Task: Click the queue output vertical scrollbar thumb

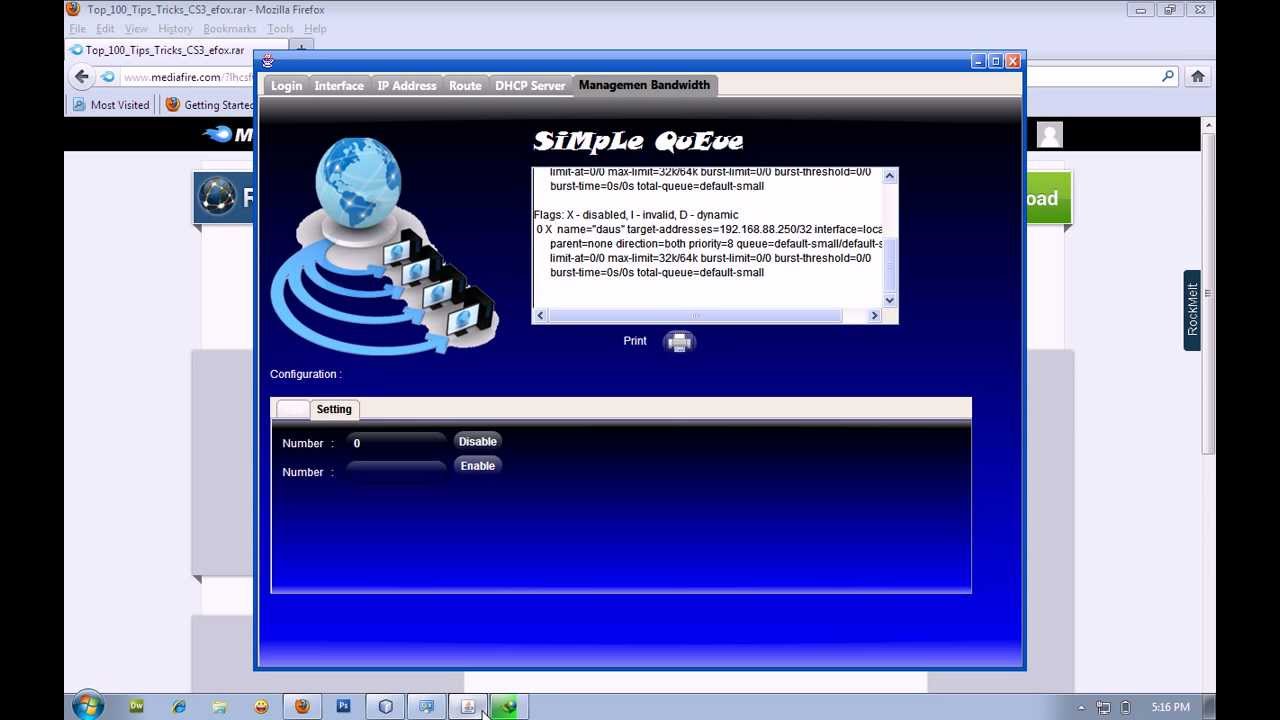Action: point(890,264)
